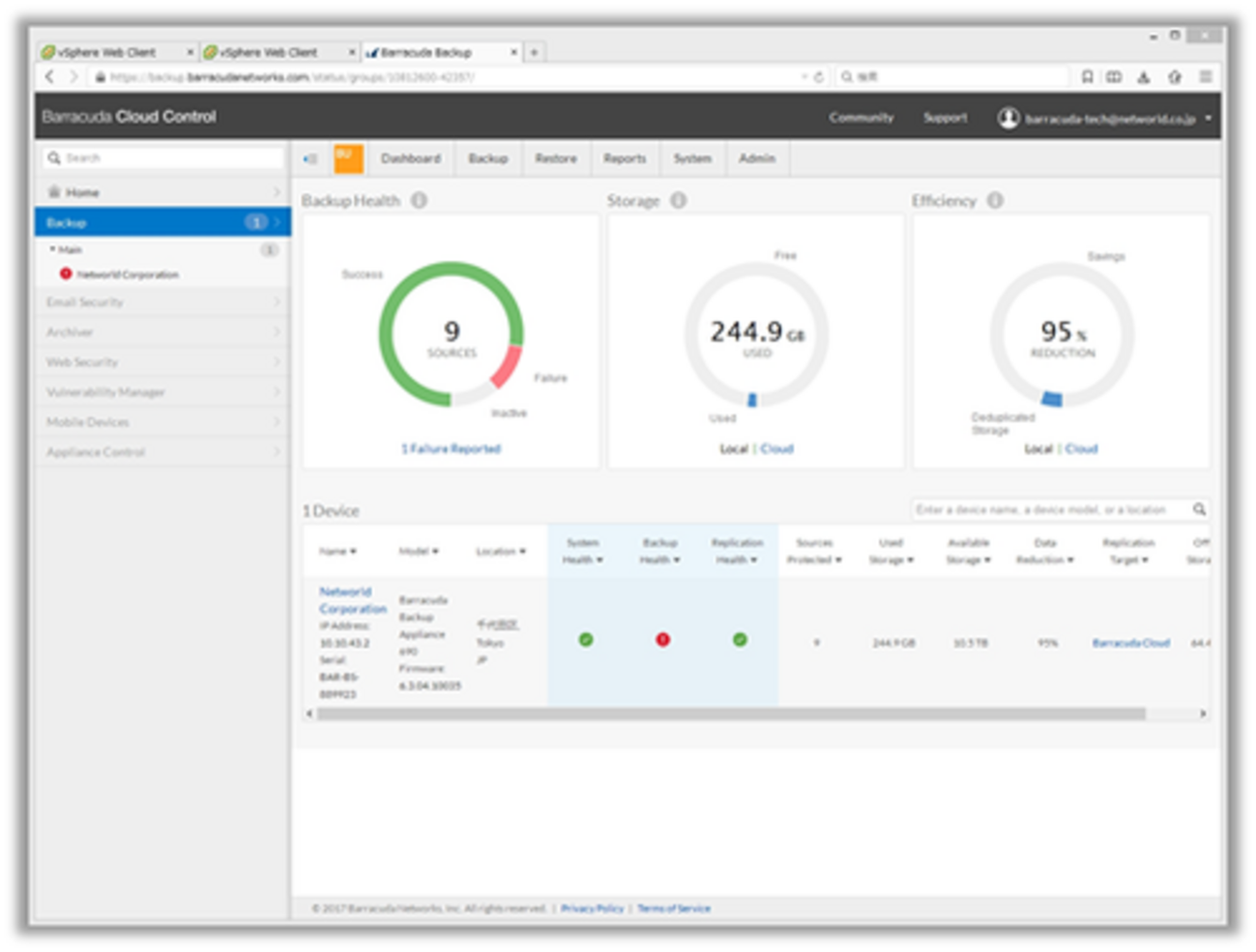Click the device search magnifier icon
Screen dimensions: 1256x952
tap(1199, 509)
